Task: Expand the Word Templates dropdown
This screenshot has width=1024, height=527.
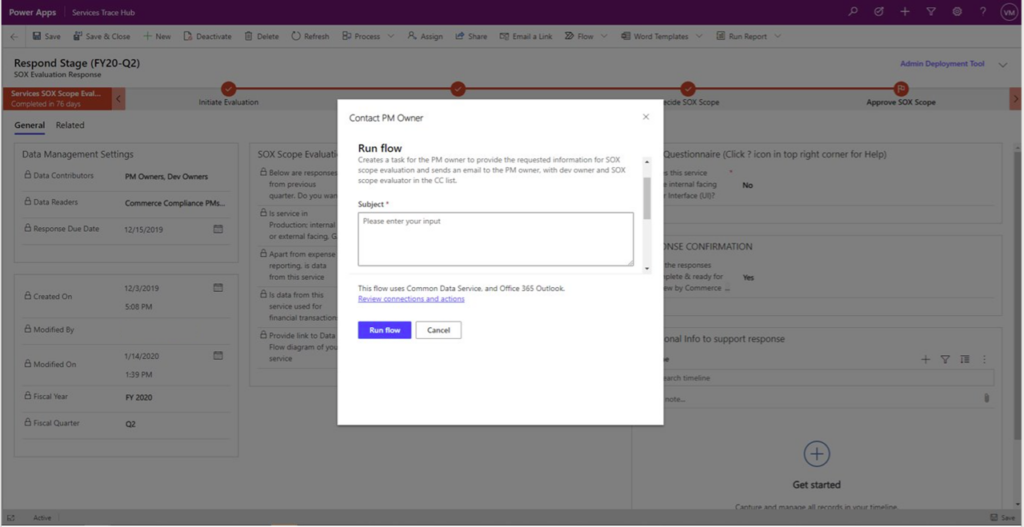Action: tap(699, 37)
